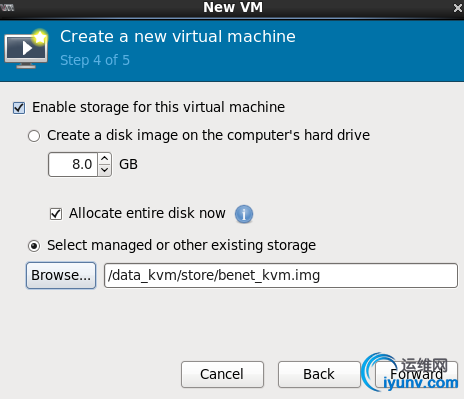
Task: Open the Browse... storage dialog
Action: 61,275
